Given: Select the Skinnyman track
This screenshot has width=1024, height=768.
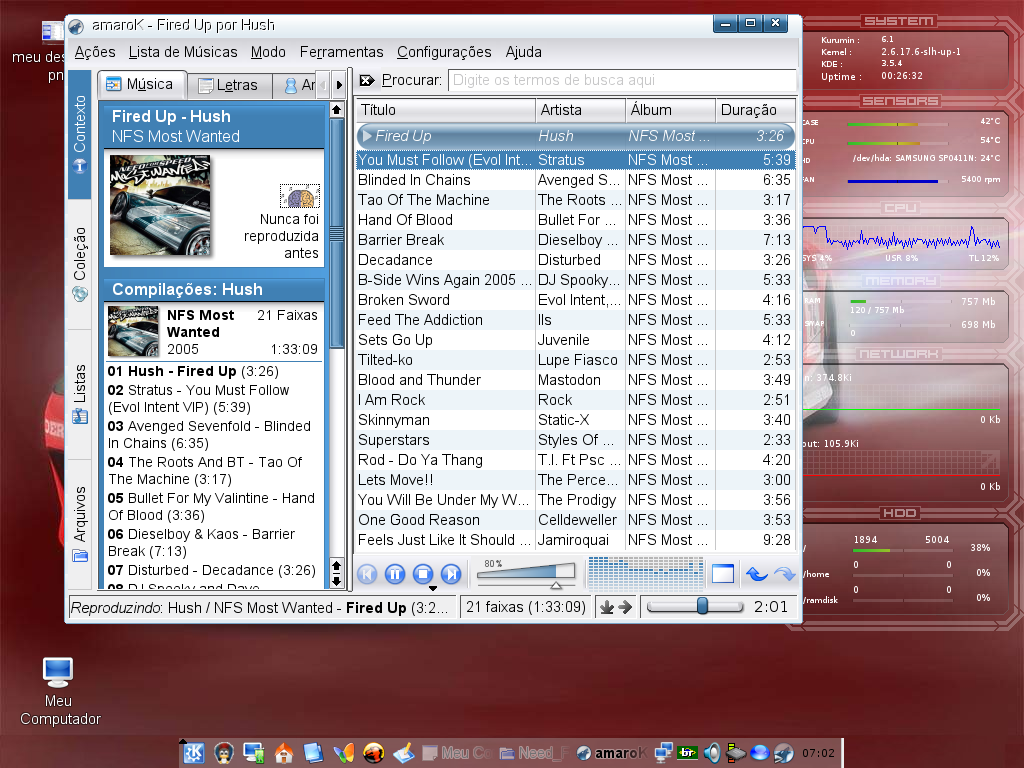Looking at the screenshot, I should click(x=575, y=420).
